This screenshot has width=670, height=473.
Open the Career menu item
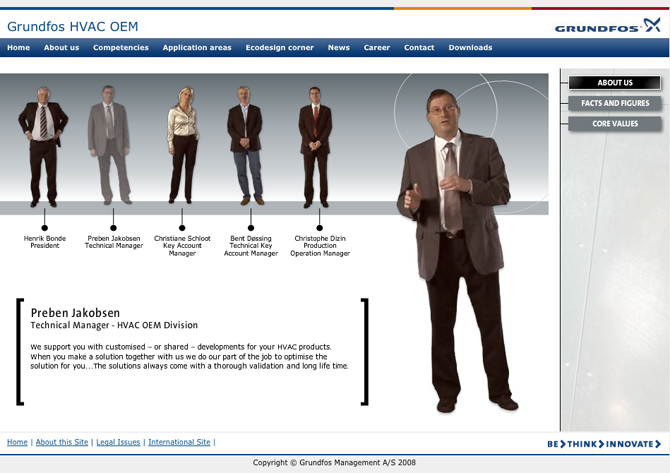(377, 47)
